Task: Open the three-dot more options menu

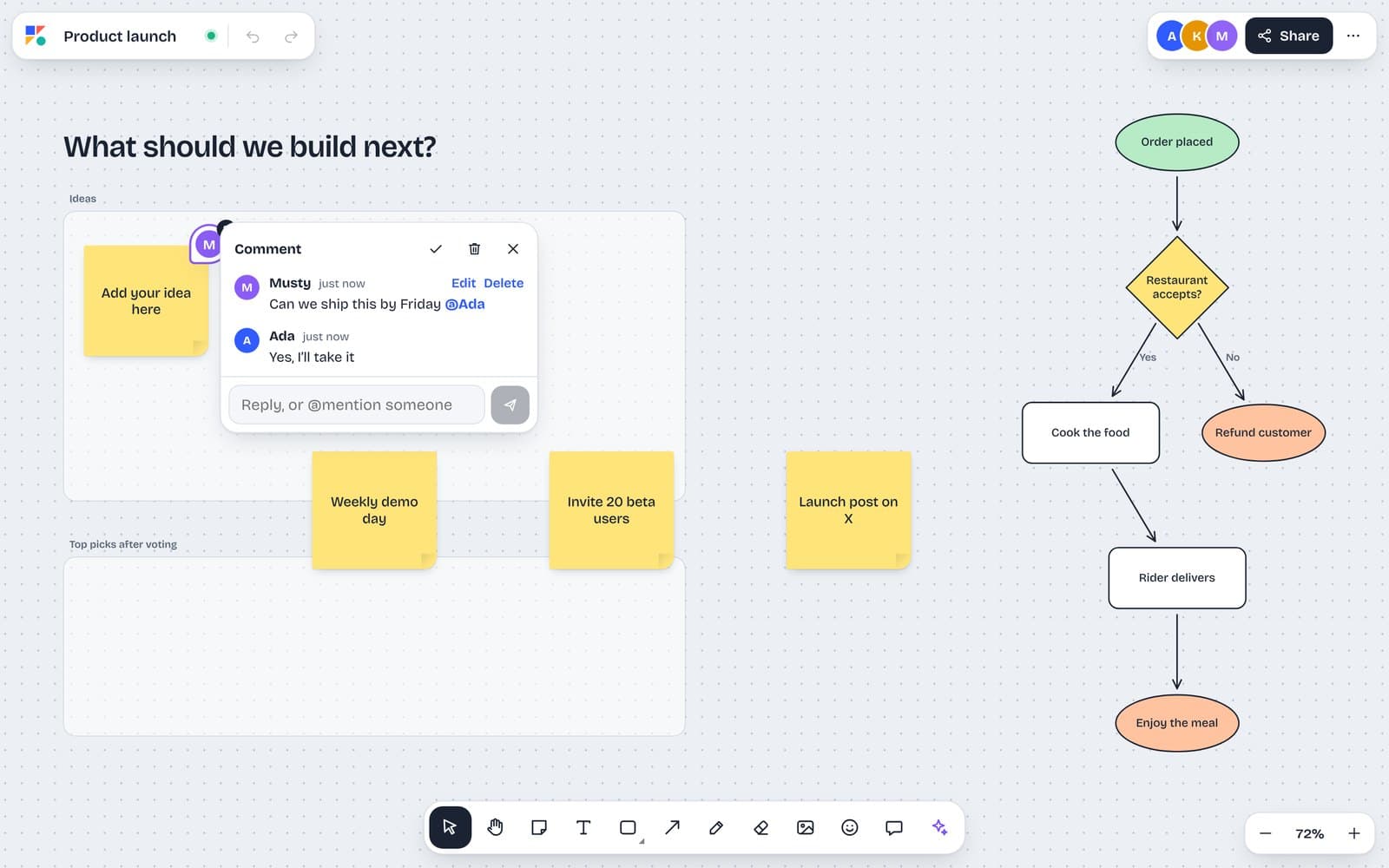Action: [x=1353, y=36]
